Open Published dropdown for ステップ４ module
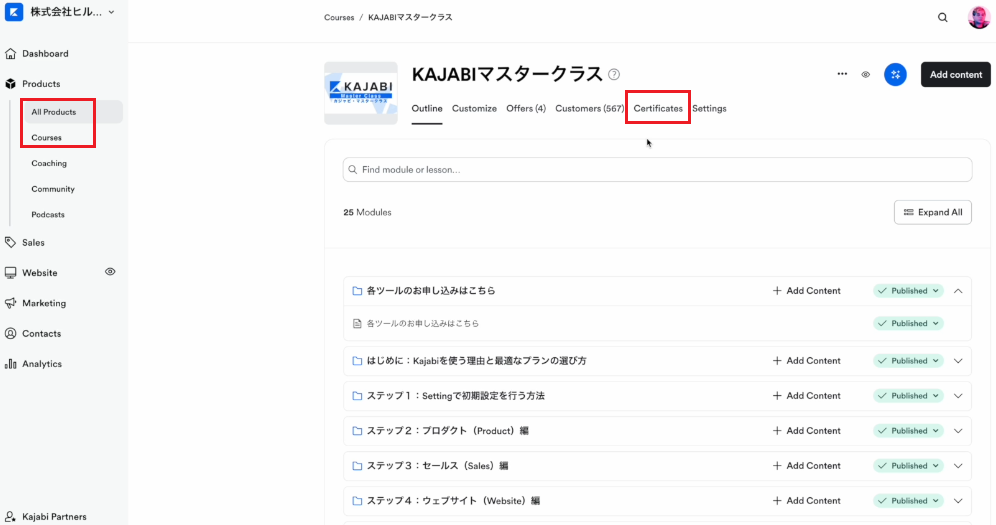This screenshot has height=525, width=996. tap(908, 500)
